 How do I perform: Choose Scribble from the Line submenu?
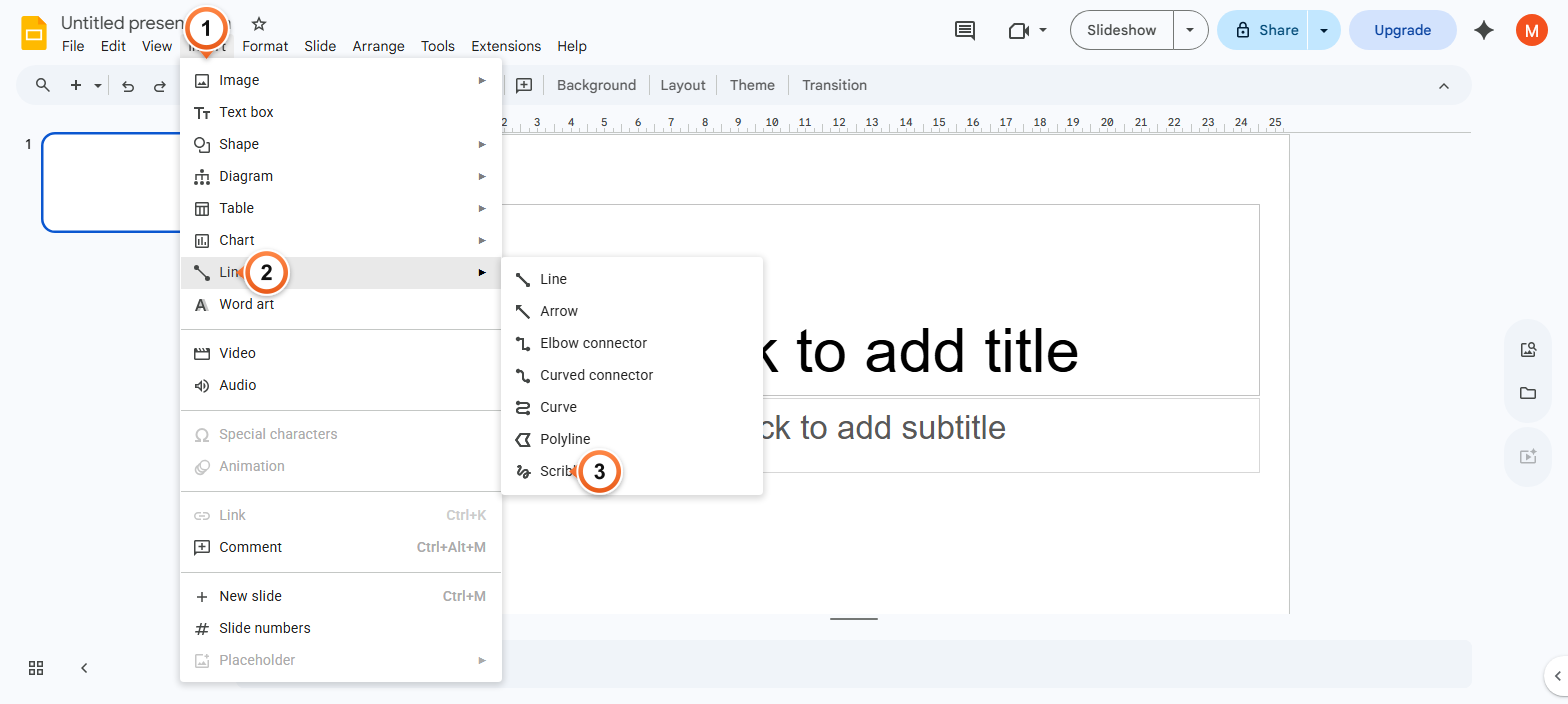632,471
